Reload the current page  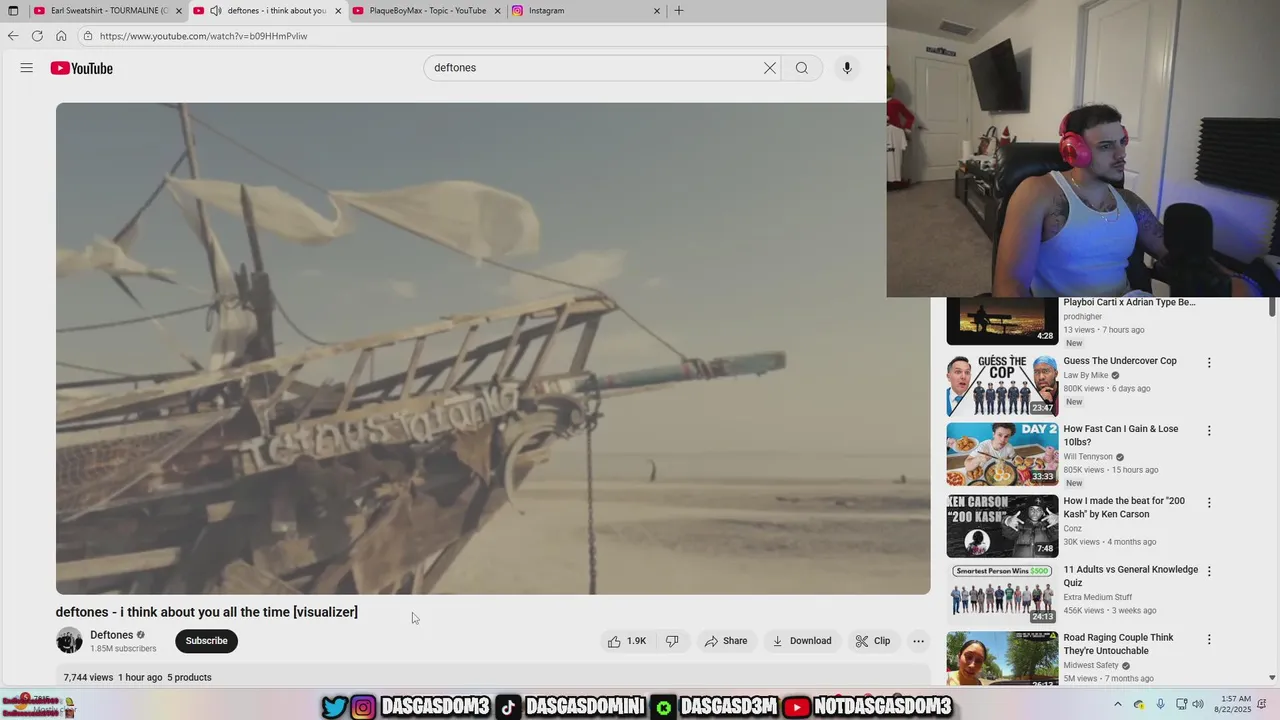pyautogui.click(x=37, y=36)
